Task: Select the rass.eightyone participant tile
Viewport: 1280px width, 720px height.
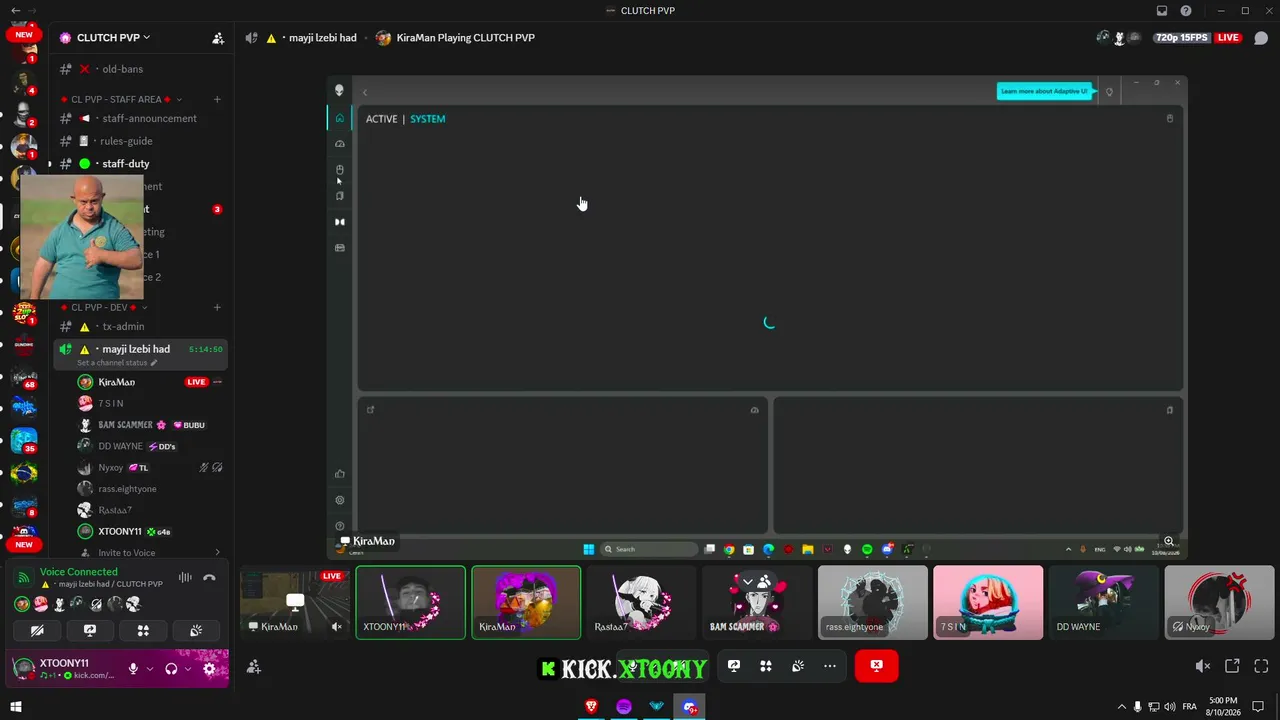Action: [x=873, y=602]
